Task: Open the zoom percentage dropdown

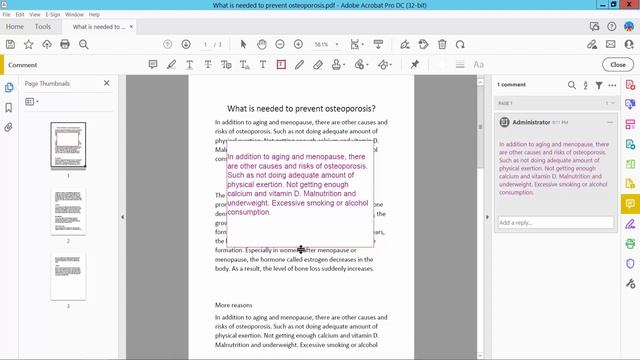Action: click(x=337, y=44)
